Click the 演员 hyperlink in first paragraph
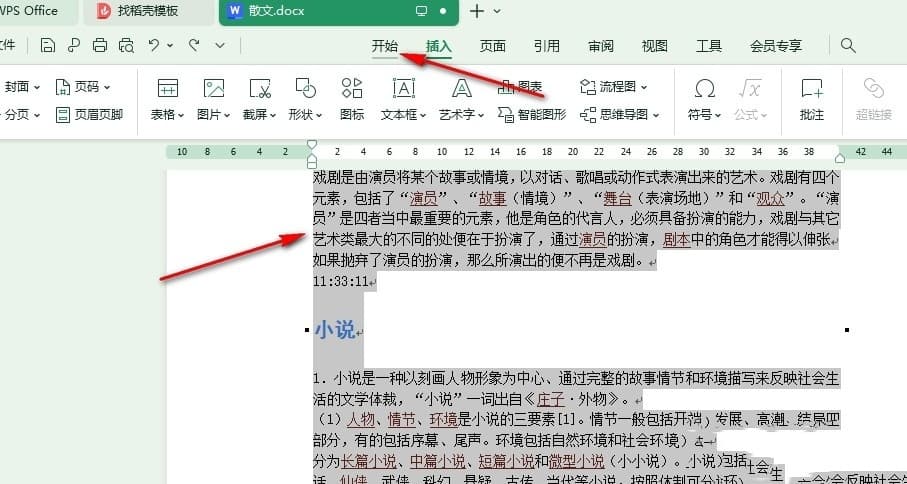Viewport: 907px width, 484px height. pyautogui.click(x=423, y=199)
